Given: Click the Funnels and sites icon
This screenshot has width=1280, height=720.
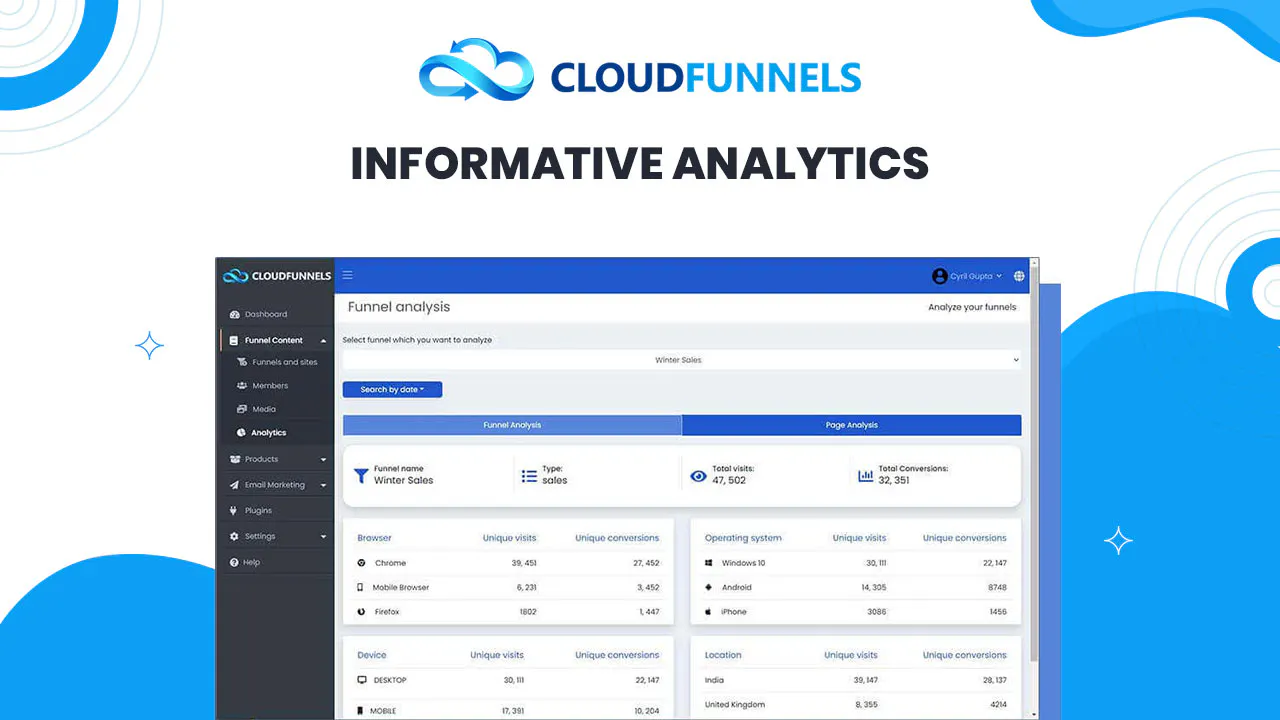Looking at the screenshot, I should point(242,362).
